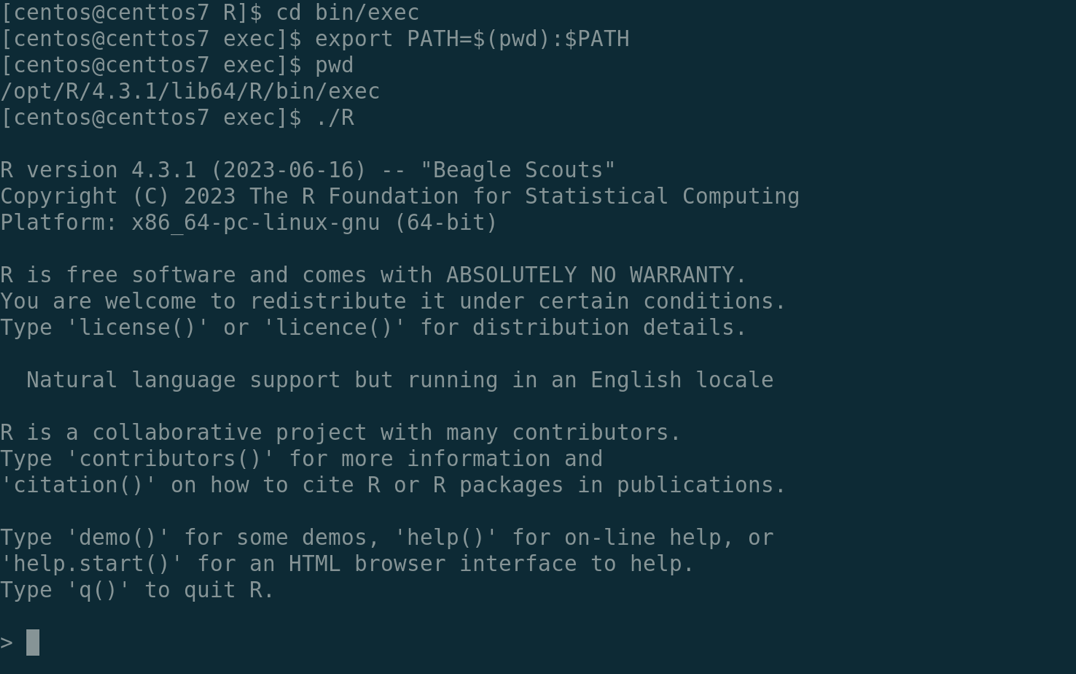The height and width of the screenshot is (674, 1076).
Task: Click the '/opt/R/4.3.1/lib64/R/bin/exec' path output
Action: [190, 91]
